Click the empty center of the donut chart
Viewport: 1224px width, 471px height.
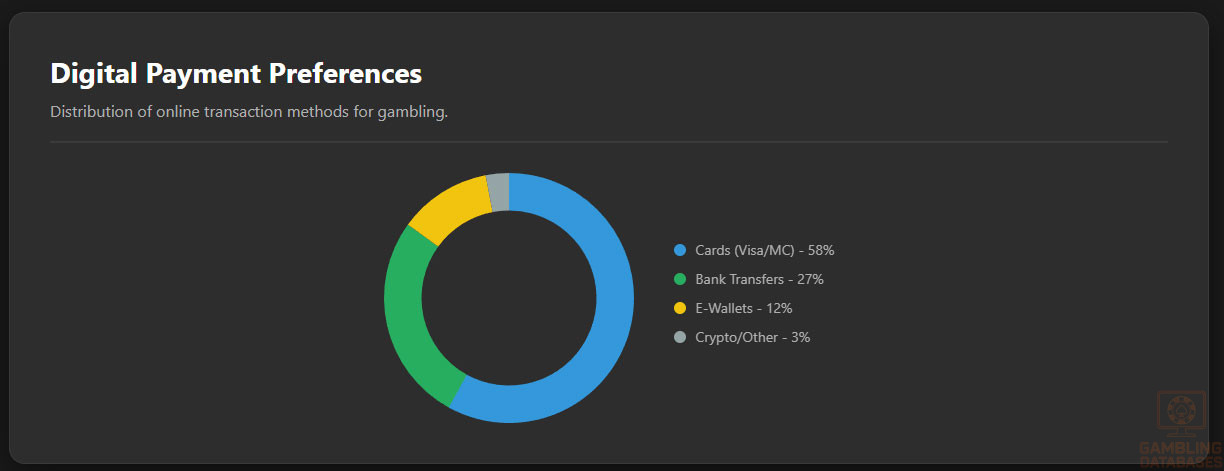[x=509, y=298]
